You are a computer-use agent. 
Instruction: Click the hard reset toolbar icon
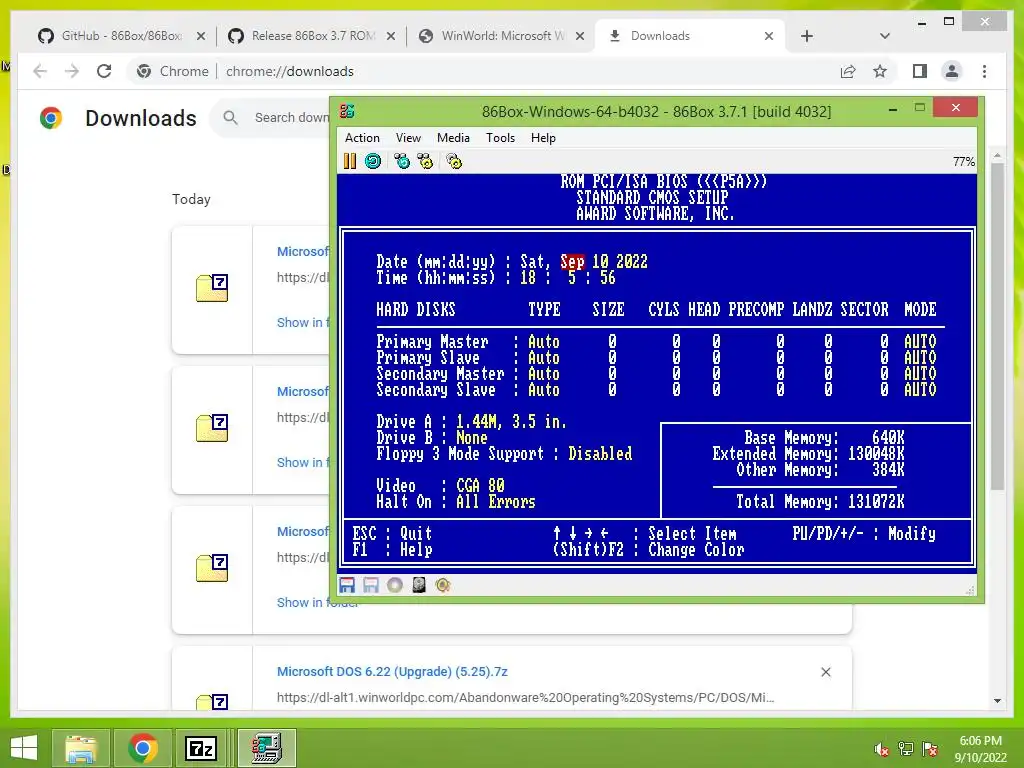point(373,161)
